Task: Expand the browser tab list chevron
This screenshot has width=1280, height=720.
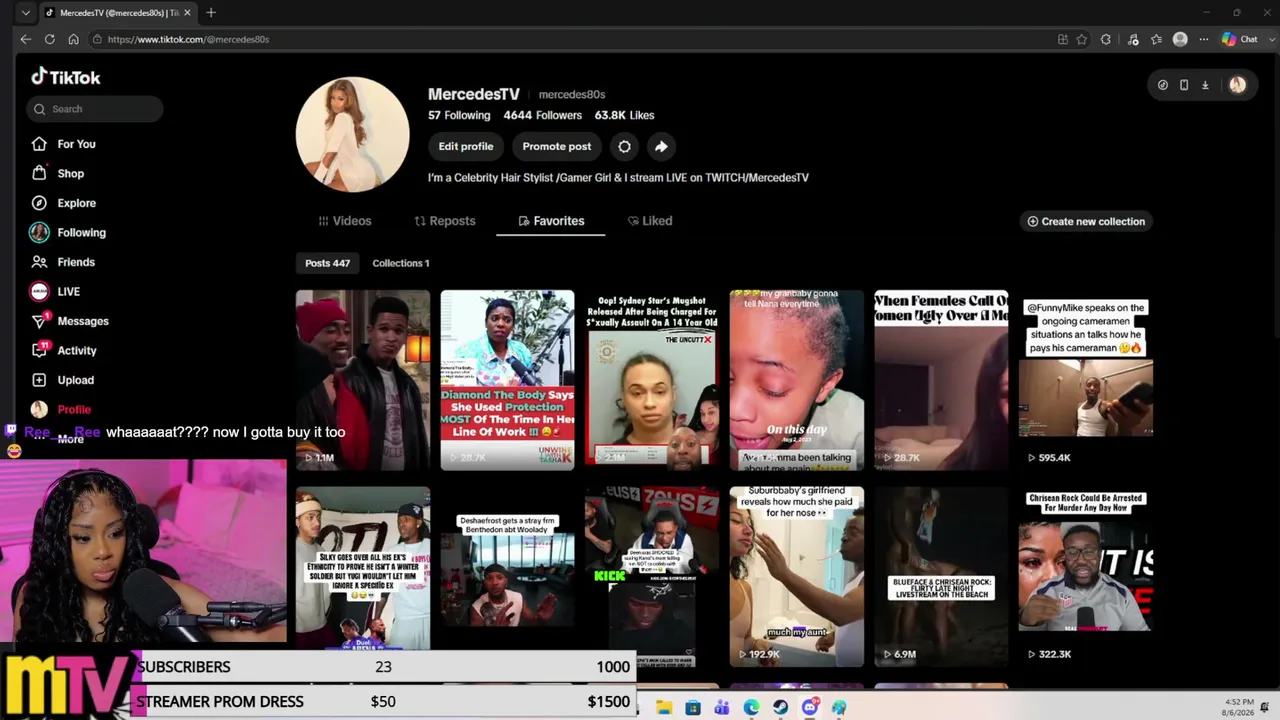Action: pos(26,13)
